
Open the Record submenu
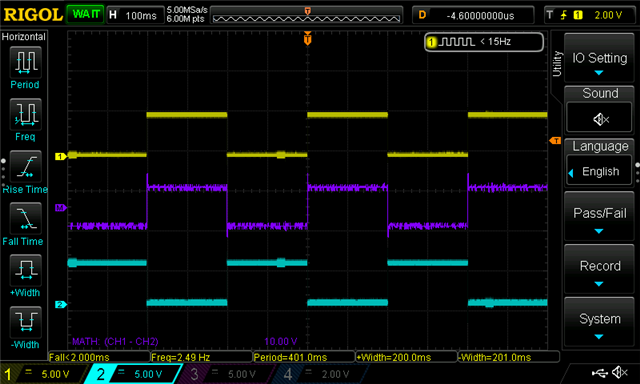599,269
